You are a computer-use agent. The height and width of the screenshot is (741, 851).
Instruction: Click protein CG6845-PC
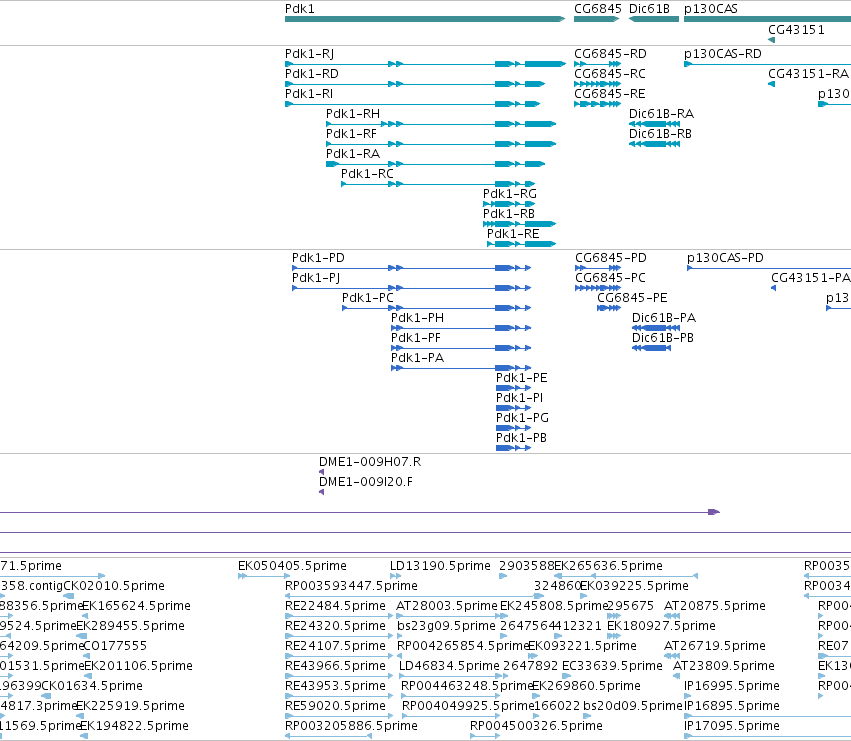coord(598,288)
